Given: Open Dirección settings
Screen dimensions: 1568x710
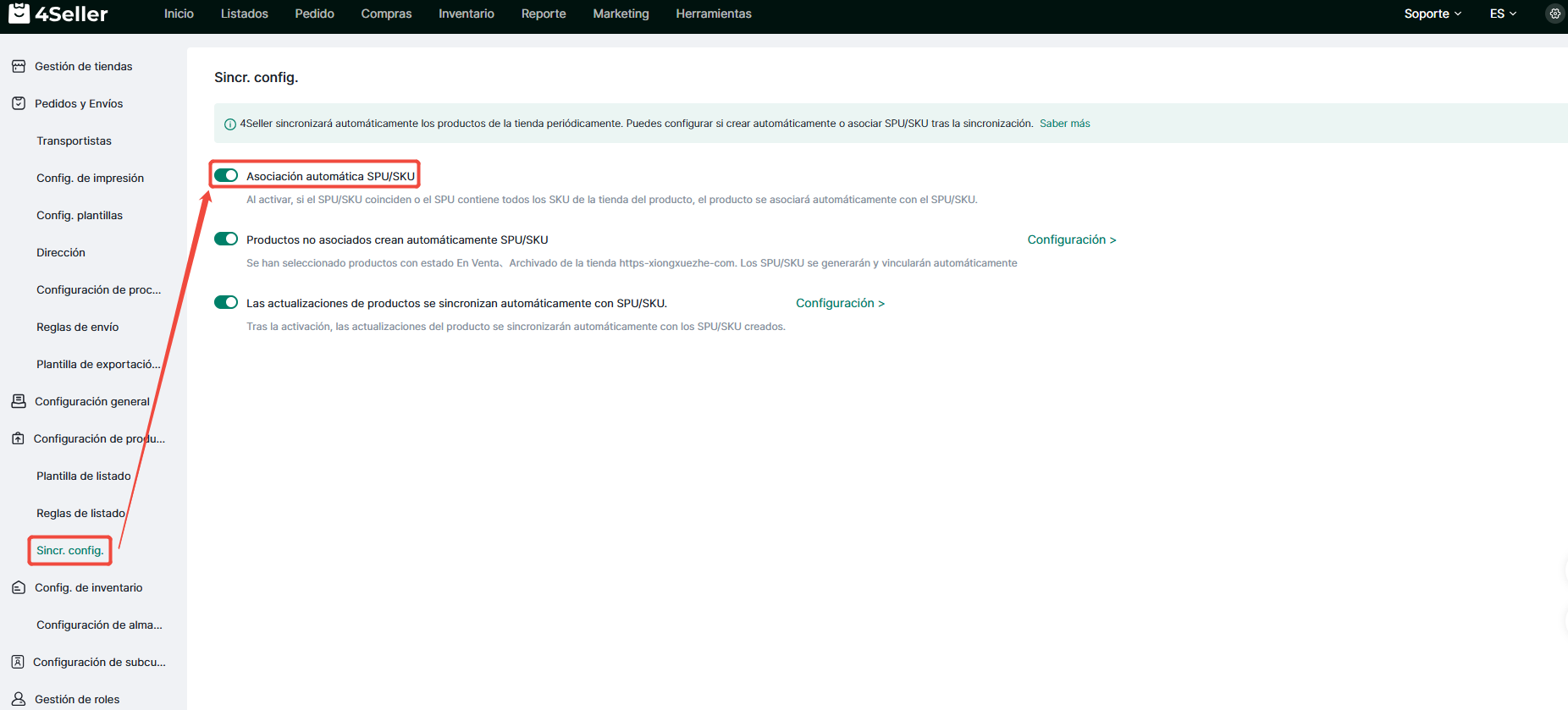Looking at the screenshot, I should pos(61,252).
